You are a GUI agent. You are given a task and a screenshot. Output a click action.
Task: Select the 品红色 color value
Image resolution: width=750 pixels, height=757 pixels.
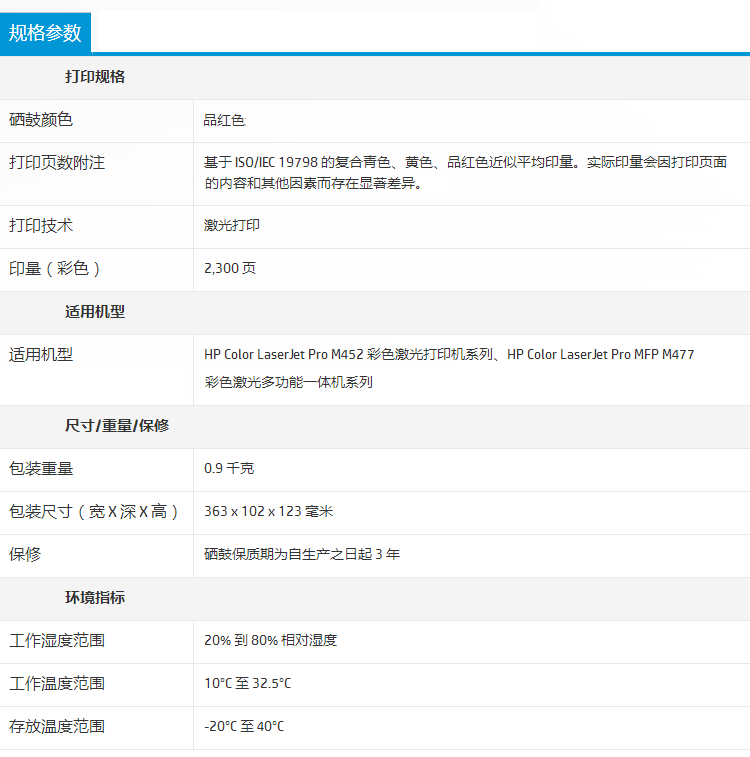click(224, 120)
